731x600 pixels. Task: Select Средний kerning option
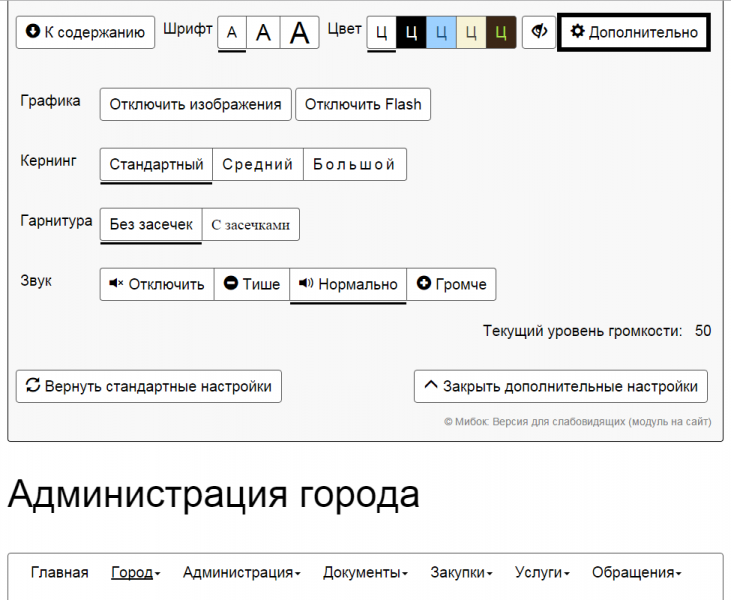pos(258,165)
